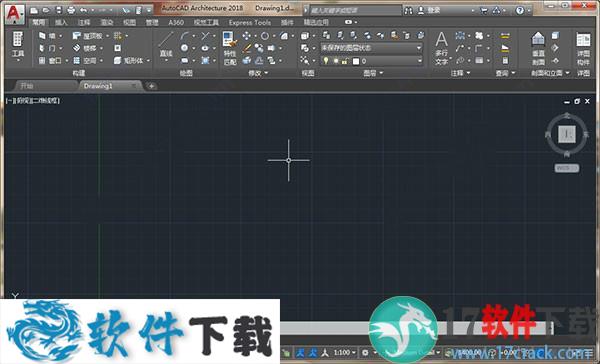Select the A360 ribbon tab
Image resolution: width=600 pixels, height=364 pixels.
[176, 23]
